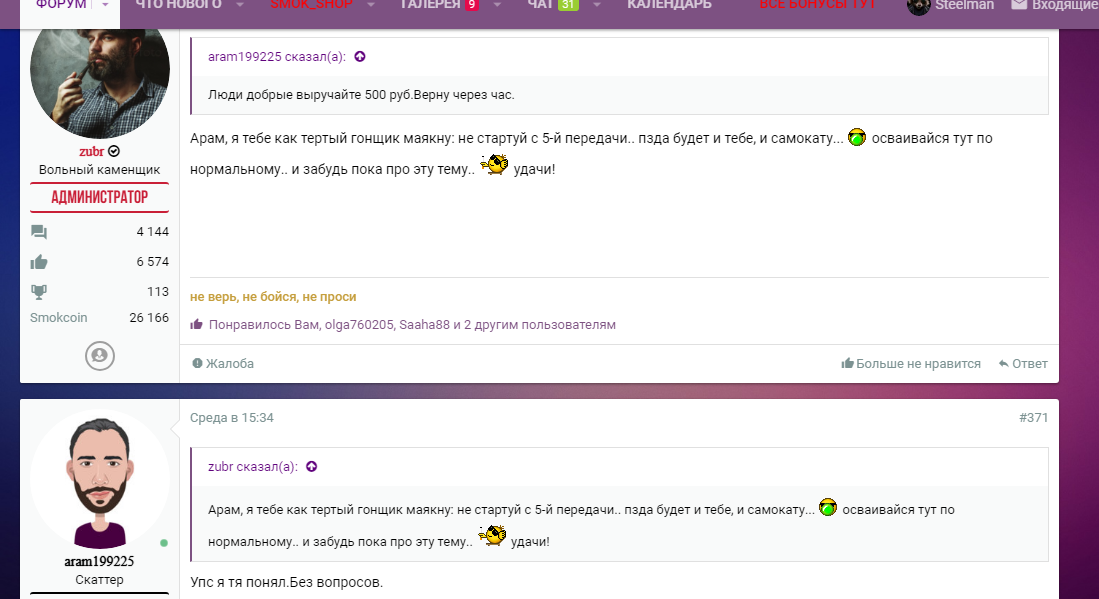Screen dimensions: 1099x599
Task: Click the Понравилось Вам text in likes line
Action: 264,324
